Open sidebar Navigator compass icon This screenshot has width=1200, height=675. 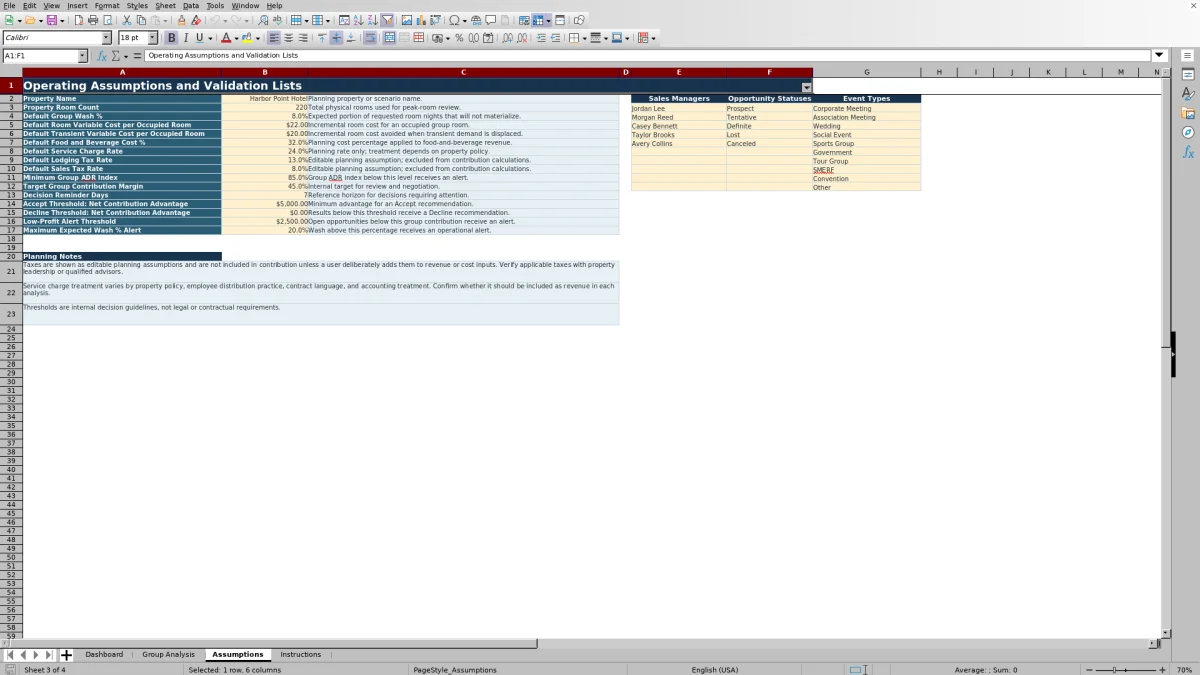tap(1188, 132)
